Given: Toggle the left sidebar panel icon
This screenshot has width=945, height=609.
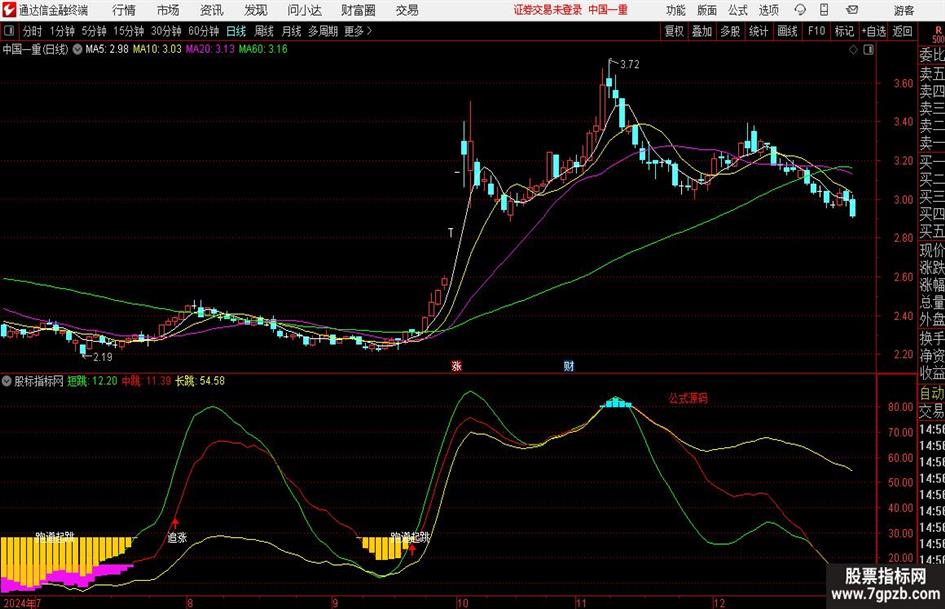Looking at the screenshot, I should 9,31.
